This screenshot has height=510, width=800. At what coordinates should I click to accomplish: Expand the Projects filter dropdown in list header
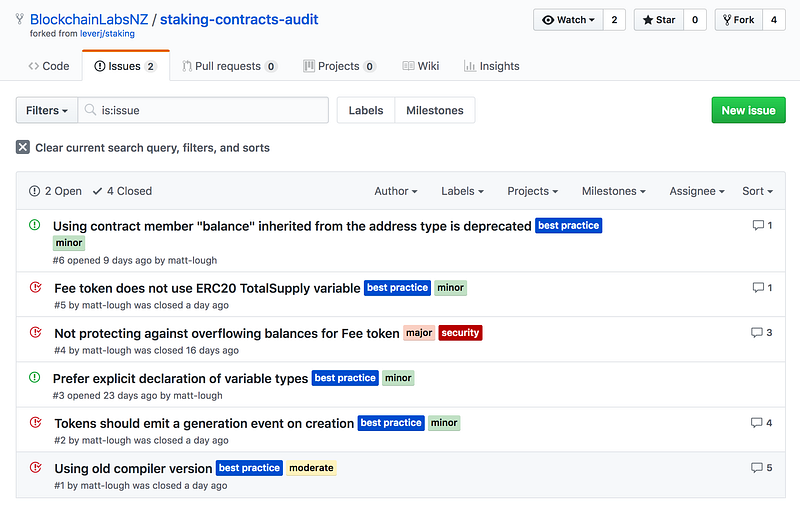pyautogui.click(x=533, y=191)
